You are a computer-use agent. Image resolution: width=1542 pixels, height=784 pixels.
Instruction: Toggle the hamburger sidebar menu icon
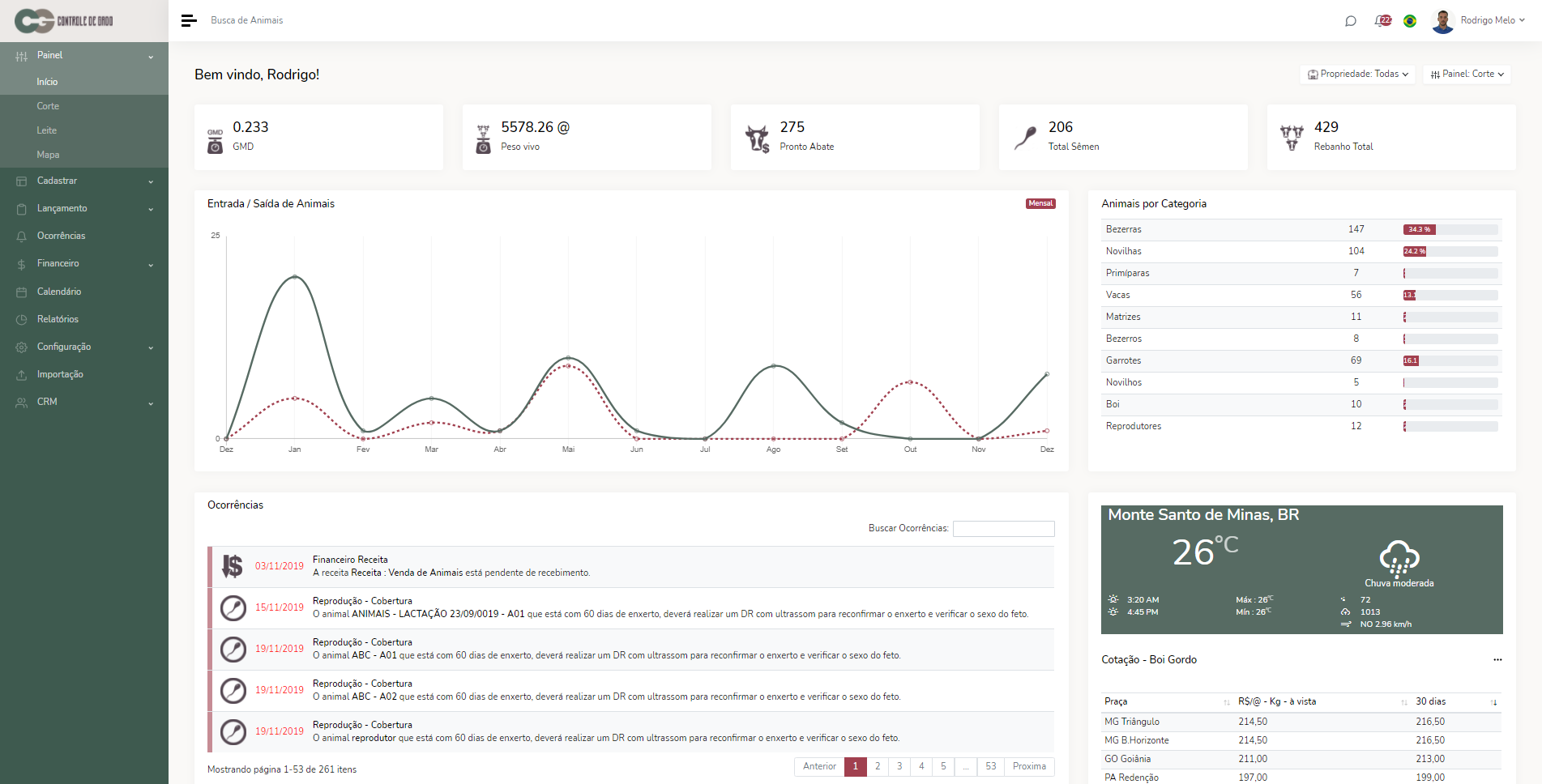[x=189, y=21]
